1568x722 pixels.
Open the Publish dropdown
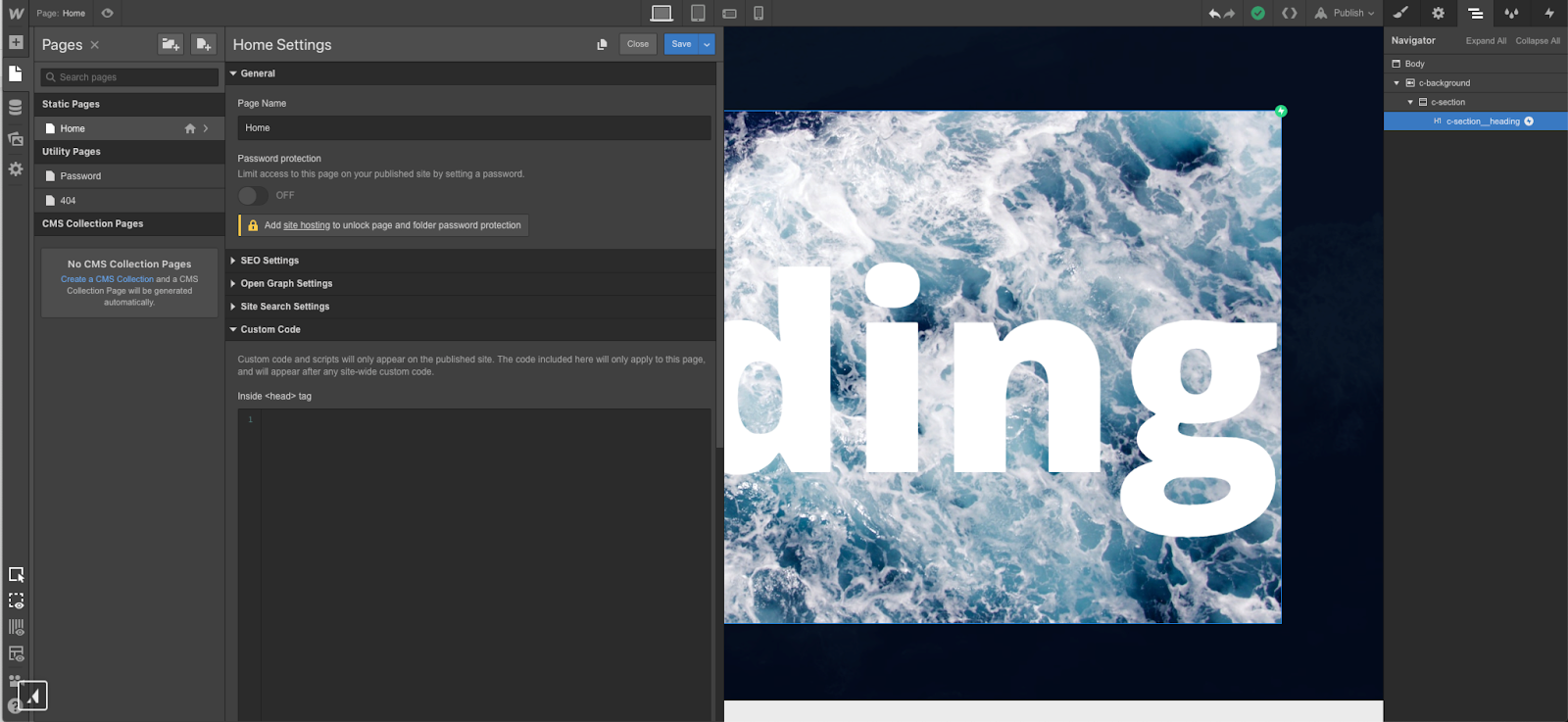[1345, 13]
